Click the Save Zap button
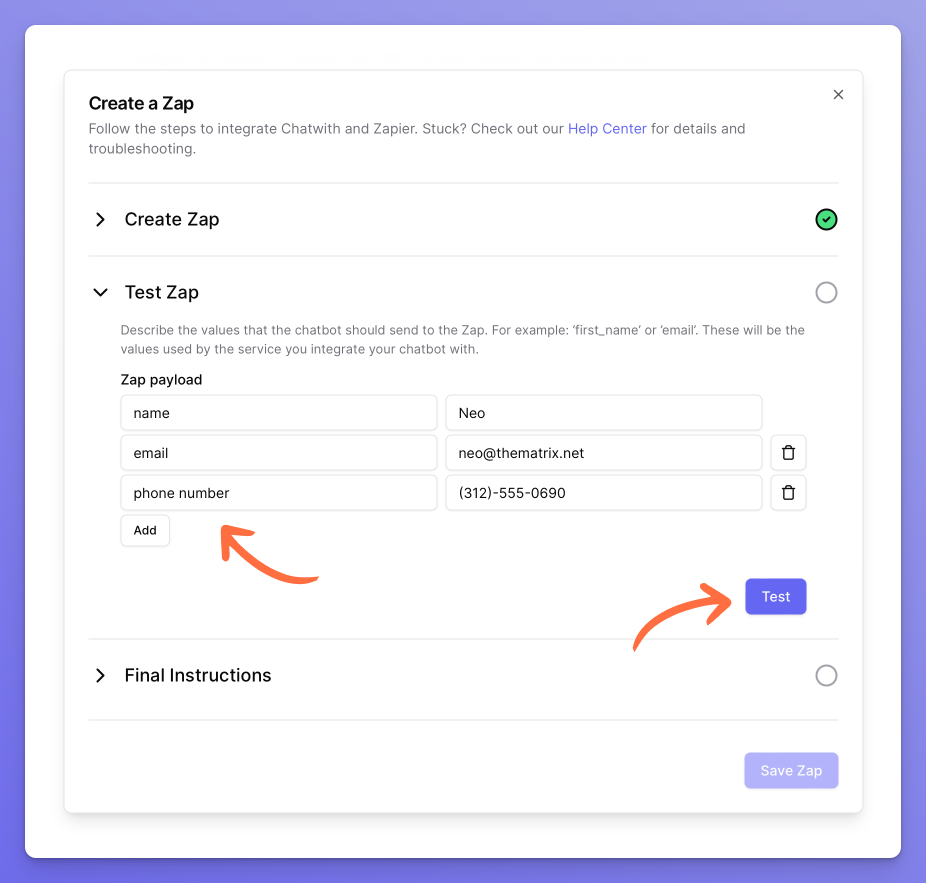Screen dimensions: 926x883 (x=791, y=771)
